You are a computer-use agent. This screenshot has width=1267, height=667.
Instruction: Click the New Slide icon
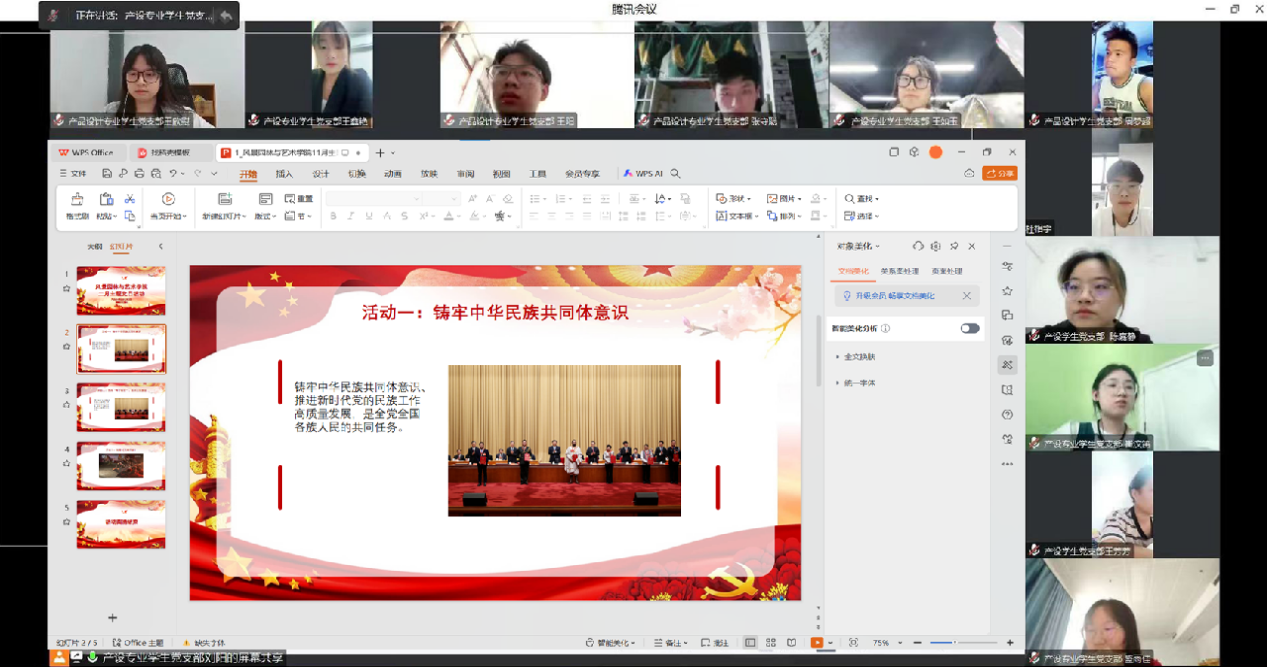(225, 199)
